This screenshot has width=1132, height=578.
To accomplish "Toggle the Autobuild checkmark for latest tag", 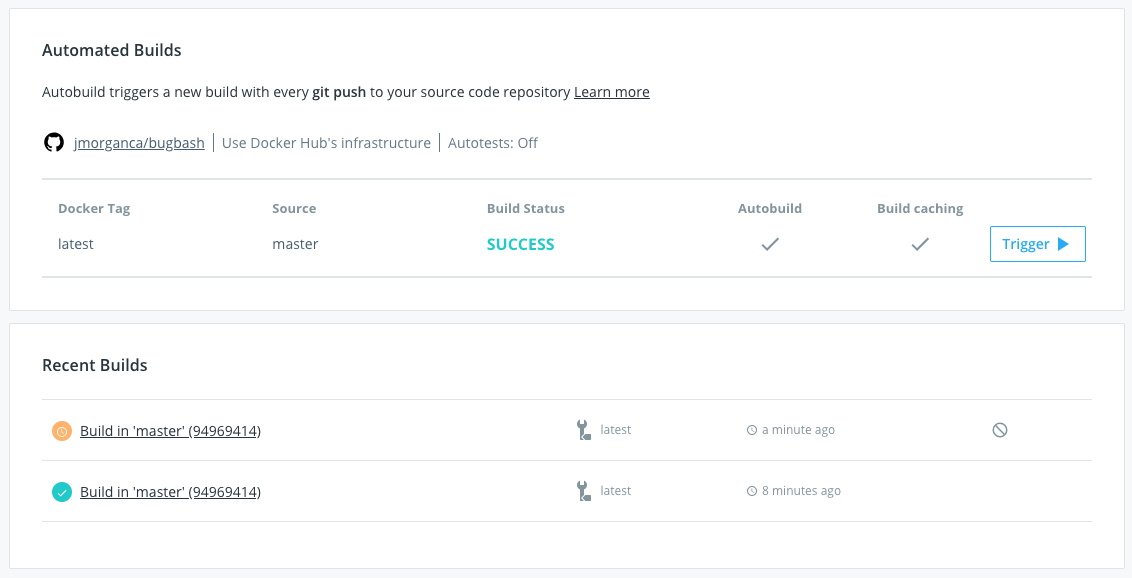I will tap(770, 244).
